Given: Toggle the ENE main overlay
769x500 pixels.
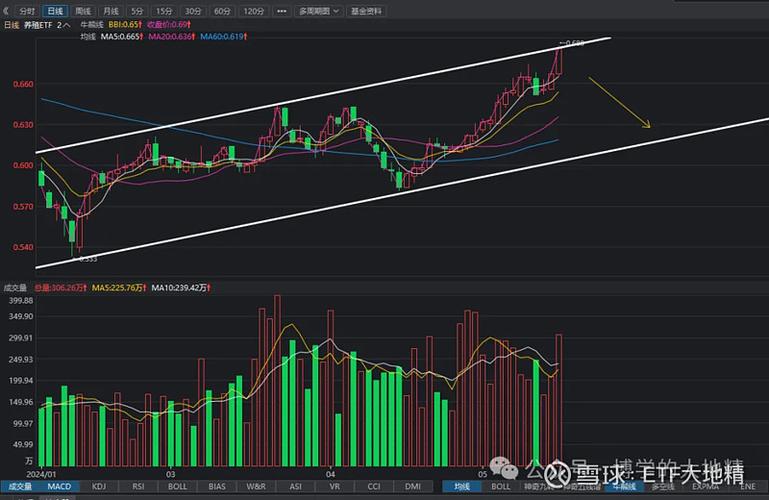Looking at the screenshot, I should tap(747, 486).
